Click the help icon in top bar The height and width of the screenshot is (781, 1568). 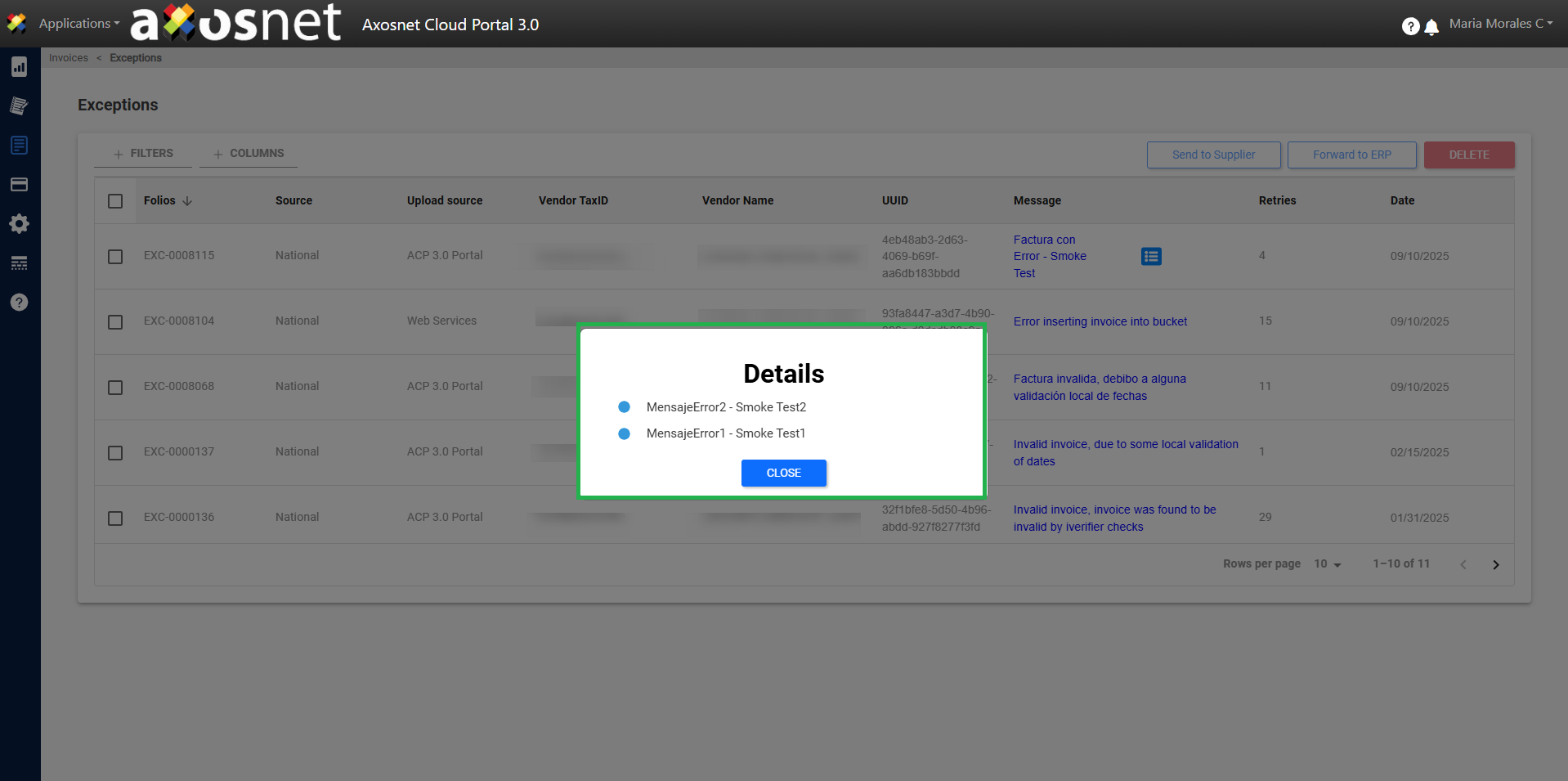pos(1410,26)
